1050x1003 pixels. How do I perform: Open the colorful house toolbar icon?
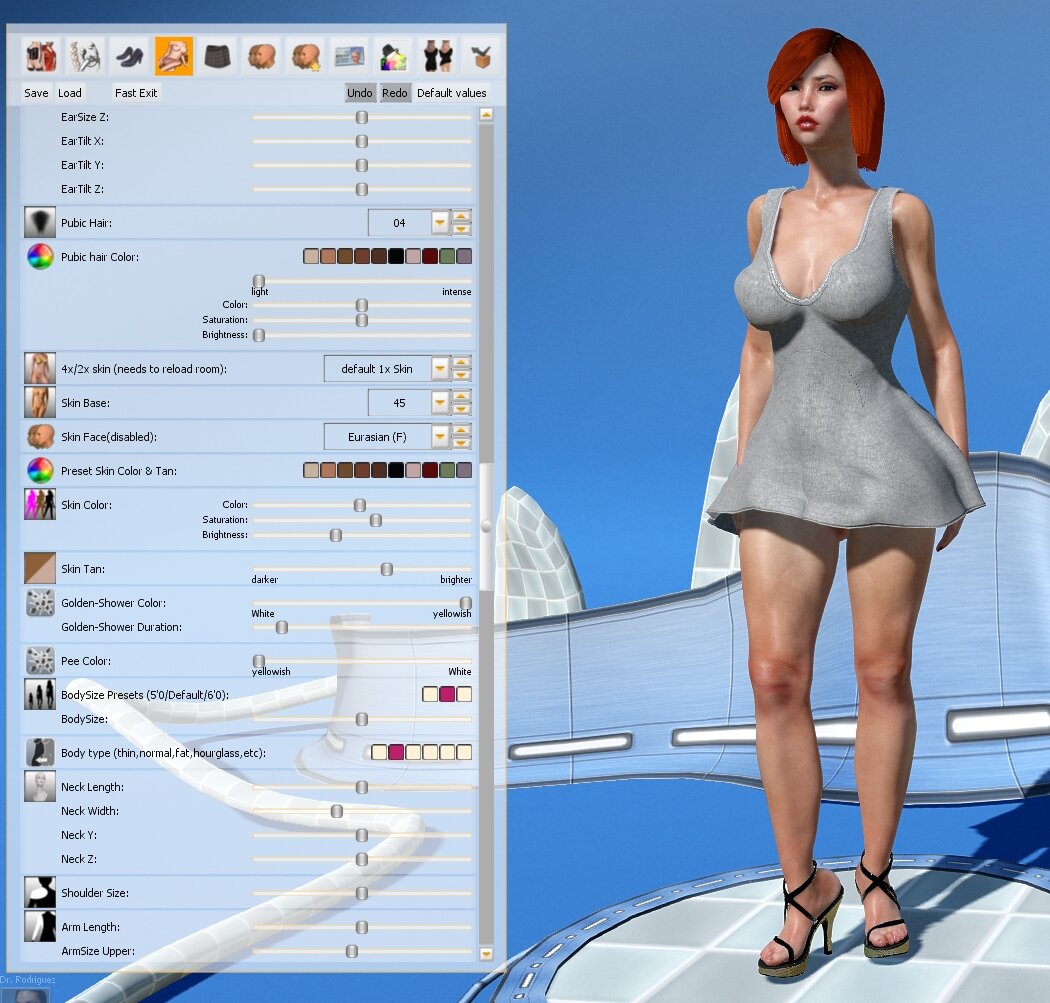394,56
